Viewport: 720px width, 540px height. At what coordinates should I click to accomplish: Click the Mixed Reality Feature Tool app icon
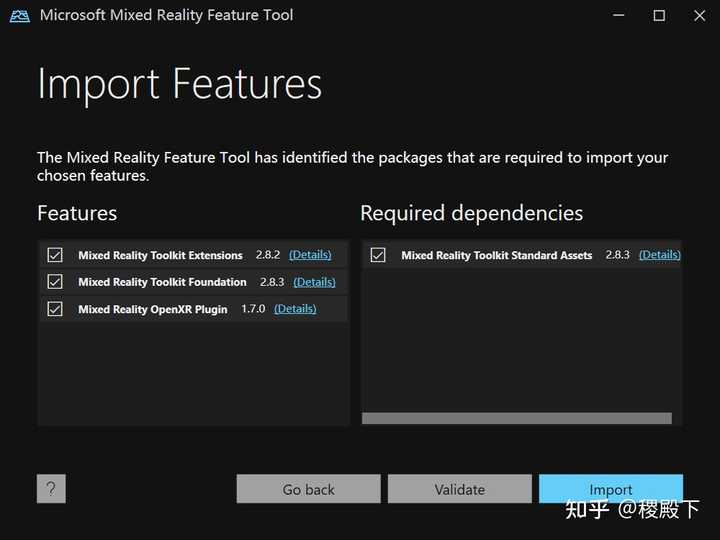click(x=20, y=16)
